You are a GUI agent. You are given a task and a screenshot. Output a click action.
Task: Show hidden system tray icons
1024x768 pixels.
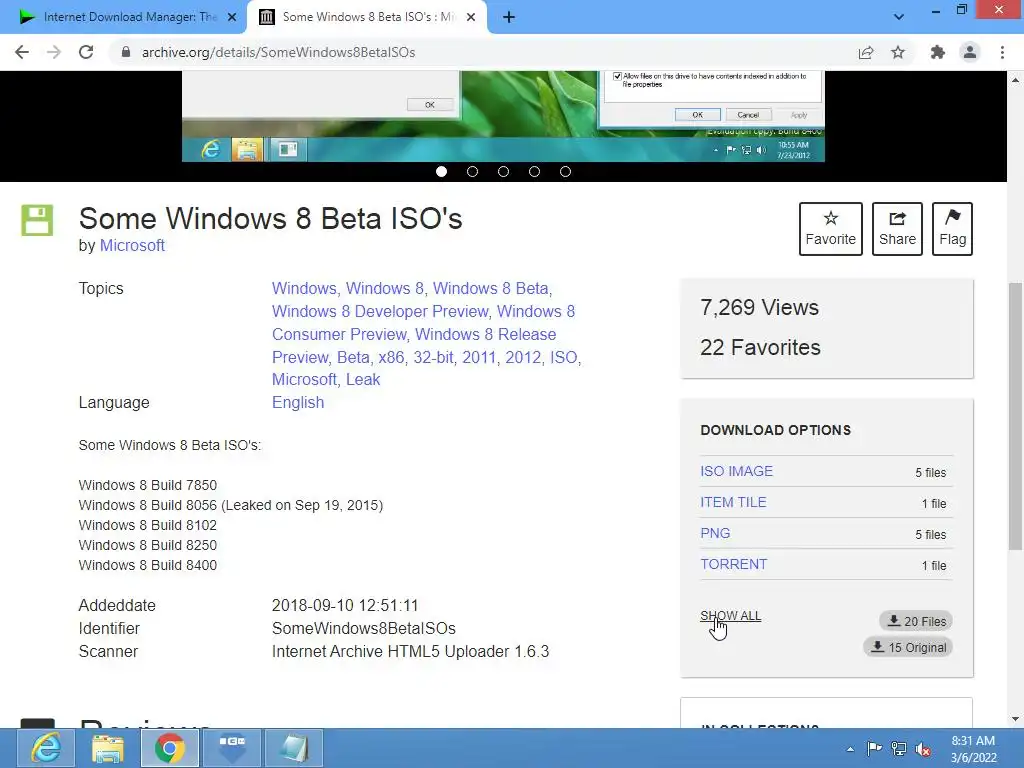pos(850,749)
